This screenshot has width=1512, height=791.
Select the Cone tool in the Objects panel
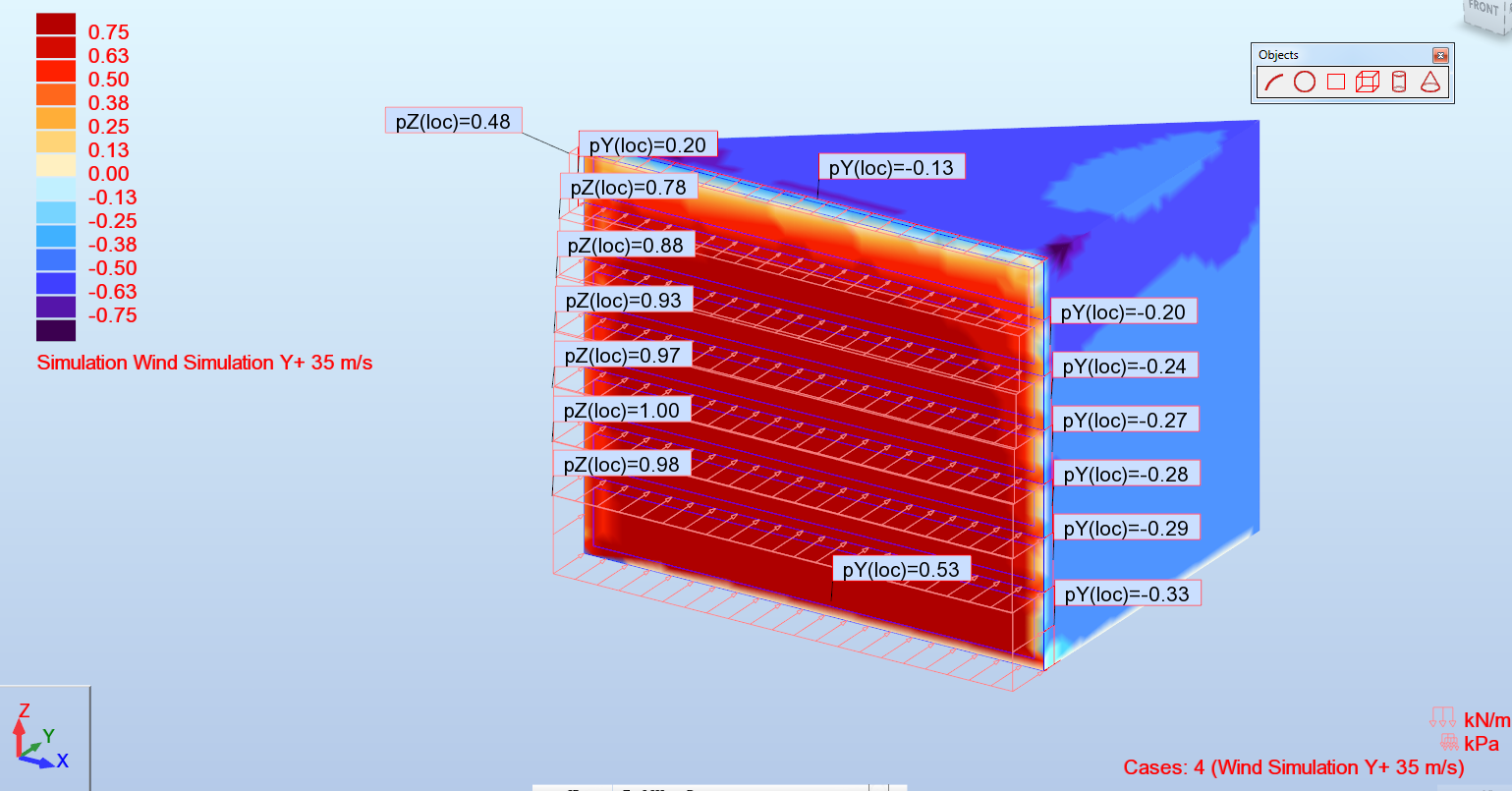1430,81
